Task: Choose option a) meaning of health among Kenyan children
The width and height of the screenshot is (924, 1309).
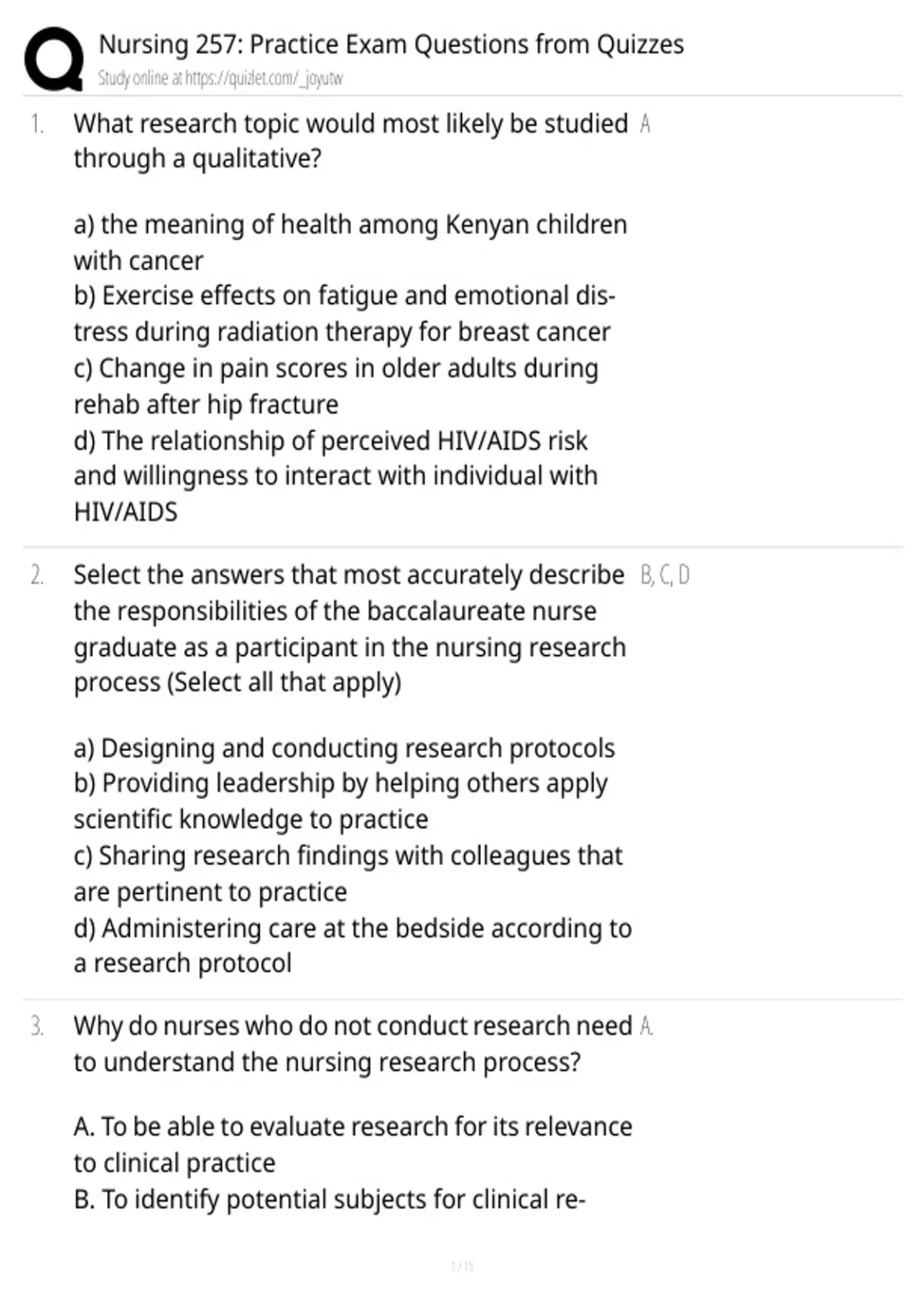Action: pyautogui.click(x=350, y=243)
